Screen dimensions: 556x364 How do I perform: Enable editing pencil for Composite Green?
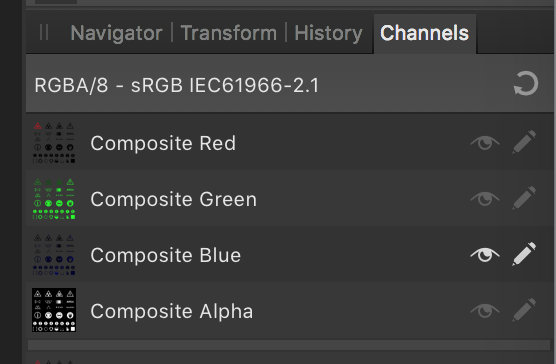(524, 198)
